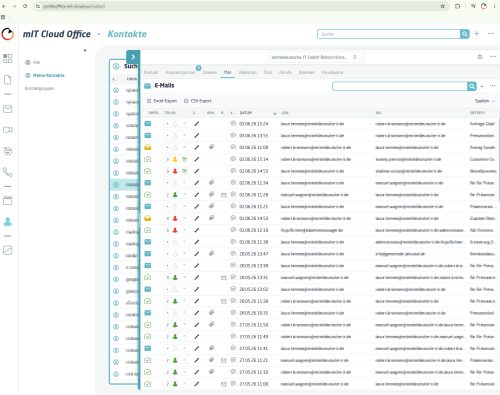The height and width of the screenshot is (395, 500).
Task: Open the documents page icon in the sidebar
Action: click(7, 80)
